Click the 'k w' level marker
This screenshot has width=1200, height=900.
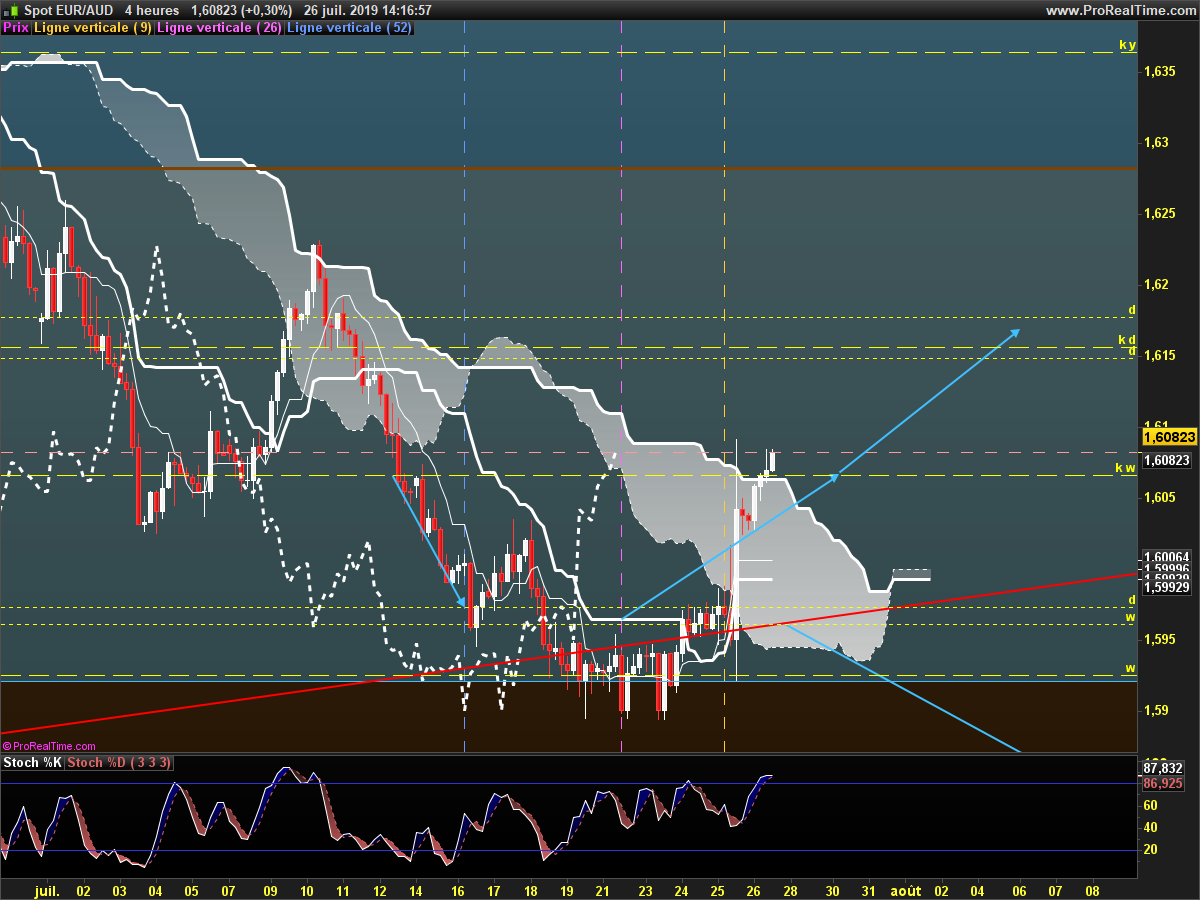tap(1125, 468)
